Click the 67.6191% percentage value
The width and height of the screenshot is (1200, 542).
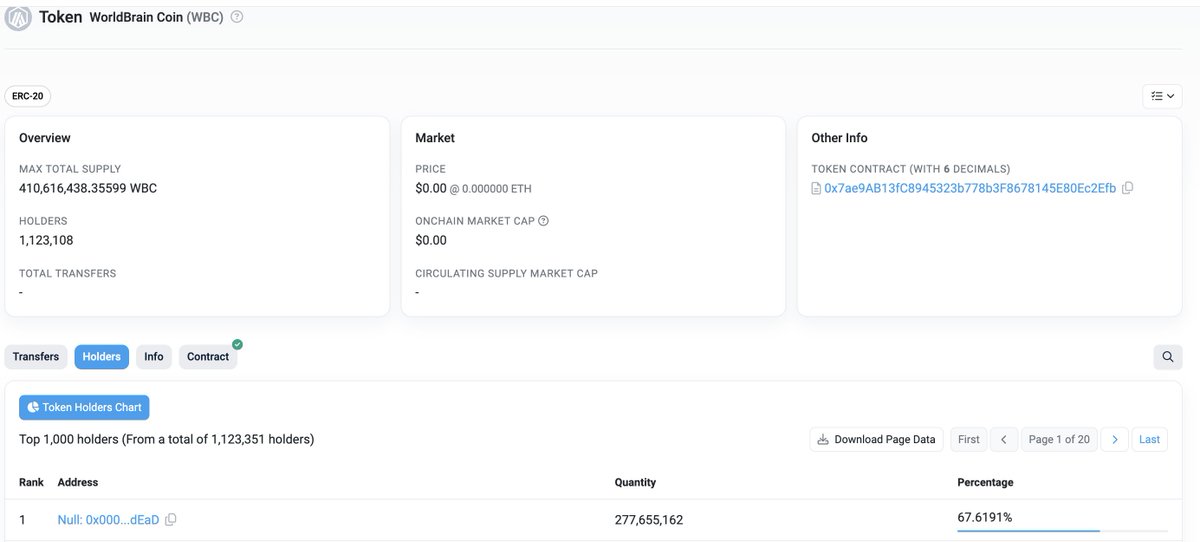tap(985, 517)
